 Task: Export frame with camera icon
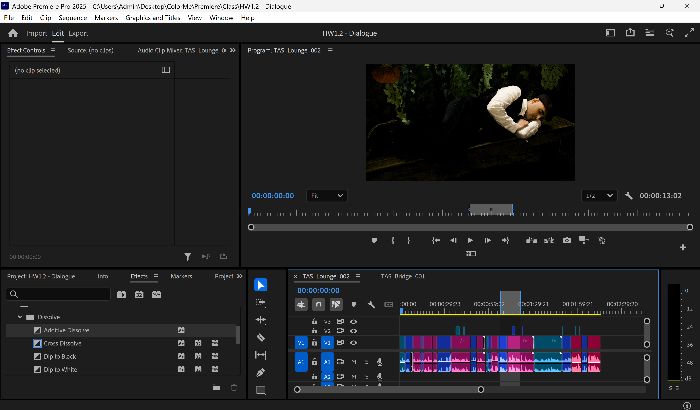[567, 240]
